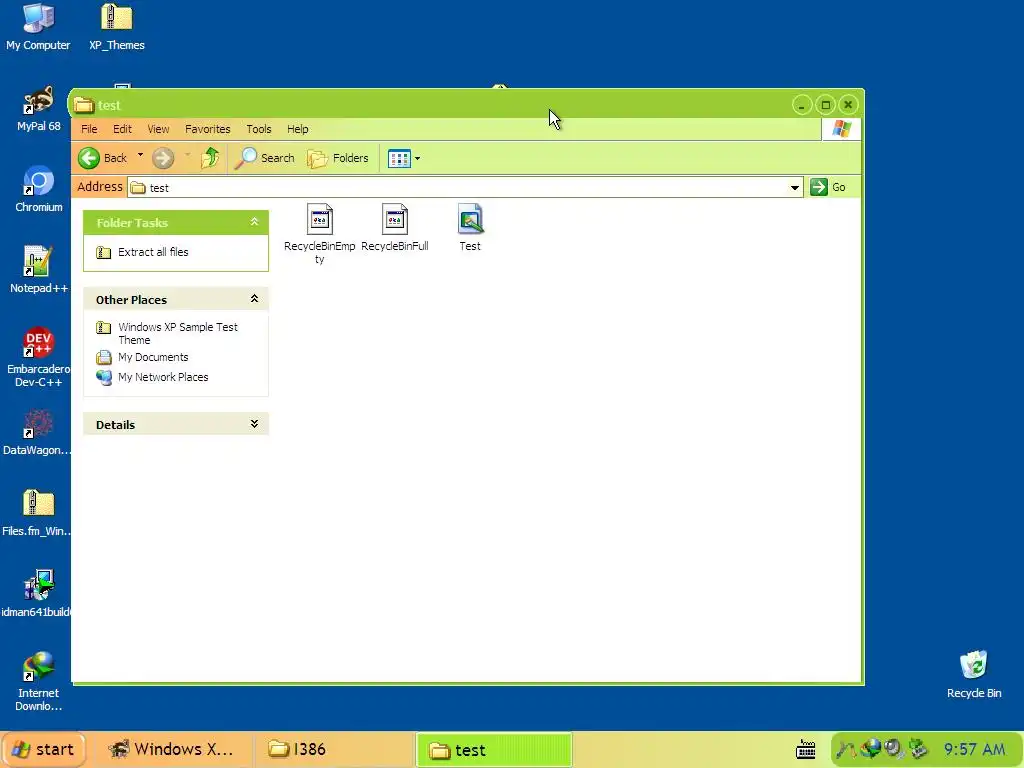The width and height of the screenshot is (1024, 768).
Task: Go back with the green Back arrow
Action: point(103,158)
